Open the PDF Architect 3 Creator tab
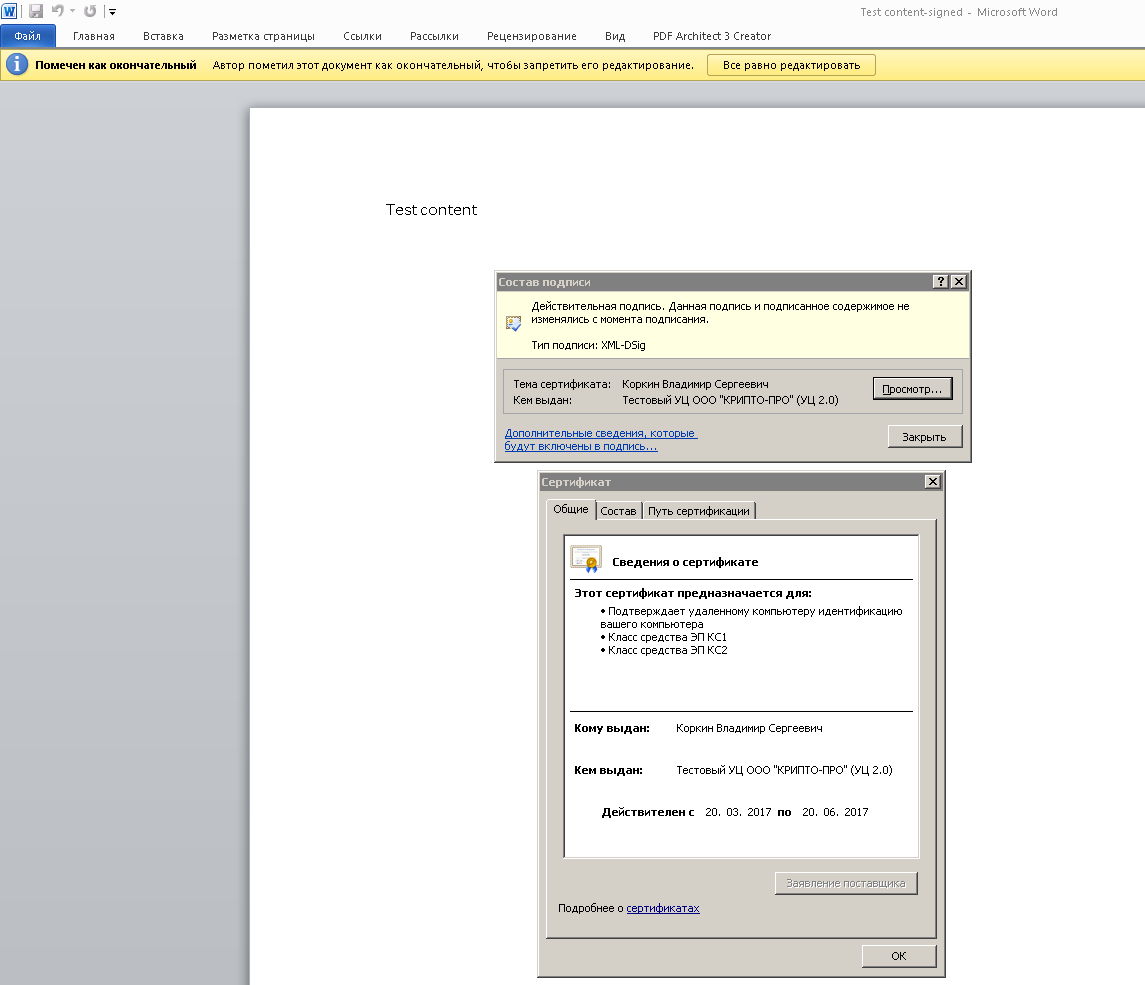Image resolution: width=1145 pixels, height=985 pixels. [x=712, y=36]
